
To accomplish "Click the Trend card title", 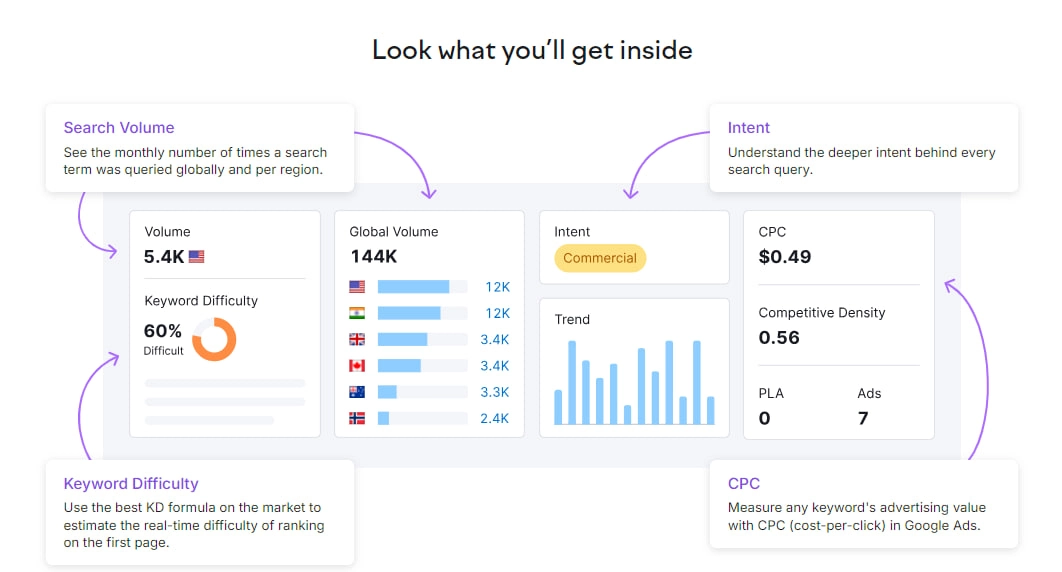I will (572, 320).
